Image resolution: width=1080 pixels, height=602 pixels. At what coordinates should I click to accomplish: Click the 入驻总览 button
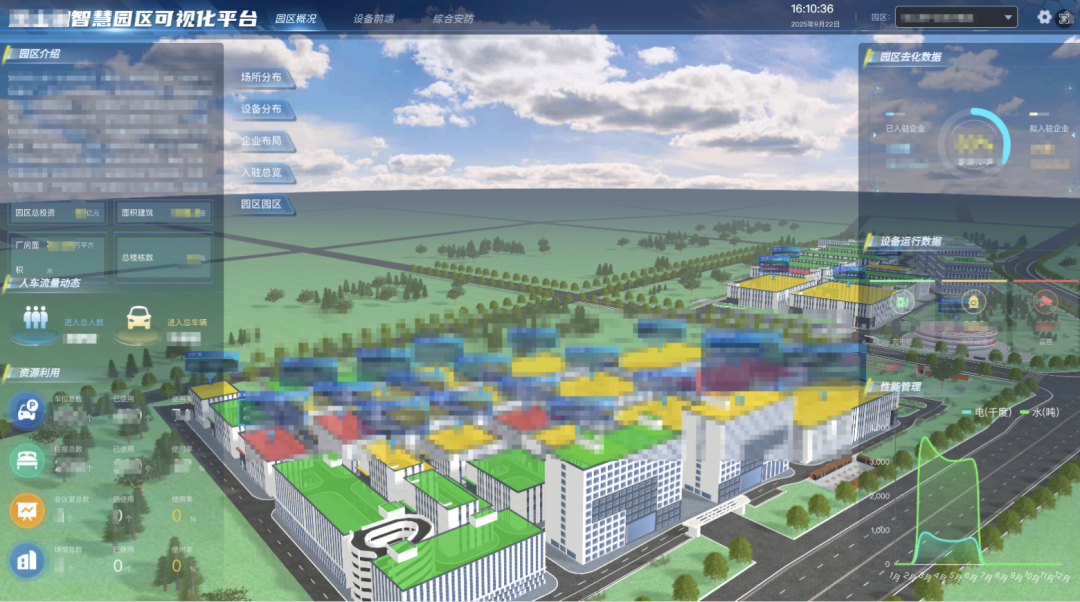coord(264,173)
